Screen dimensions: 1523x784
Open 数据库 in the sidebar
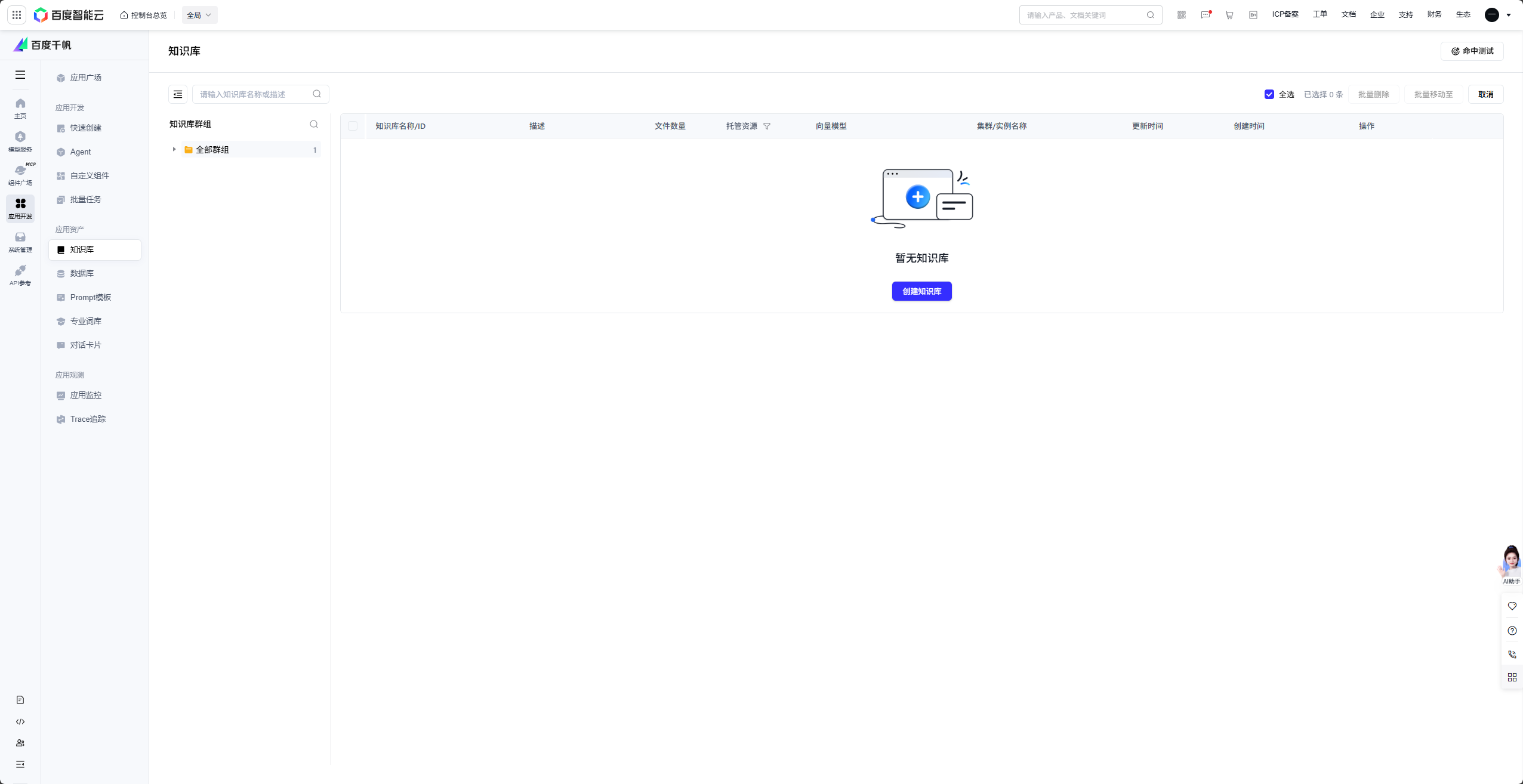[x=82, y=273]
